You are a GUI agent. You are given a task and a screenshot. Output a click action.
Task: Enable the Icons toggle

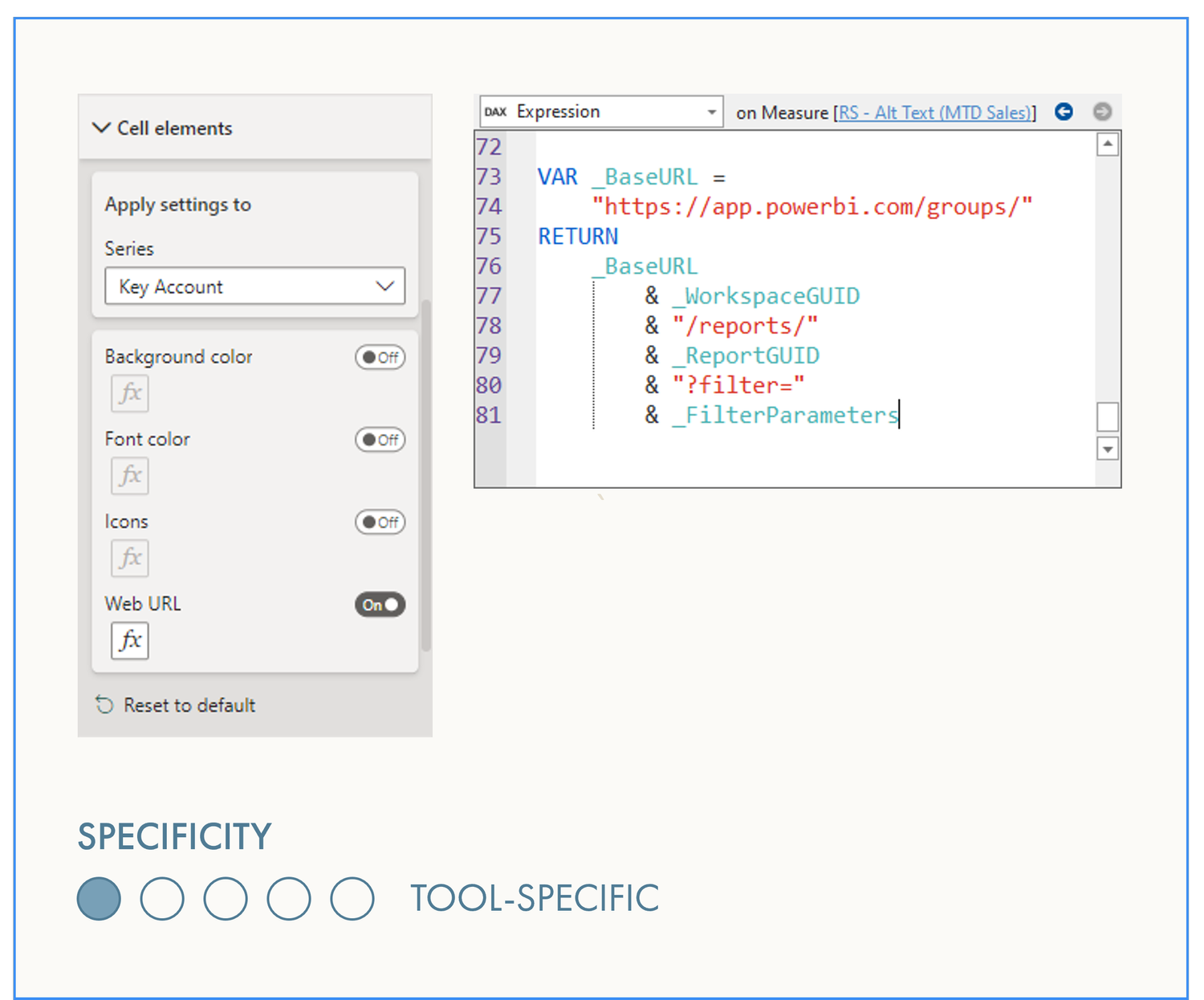pyautogui.click(x=380, y=522)
